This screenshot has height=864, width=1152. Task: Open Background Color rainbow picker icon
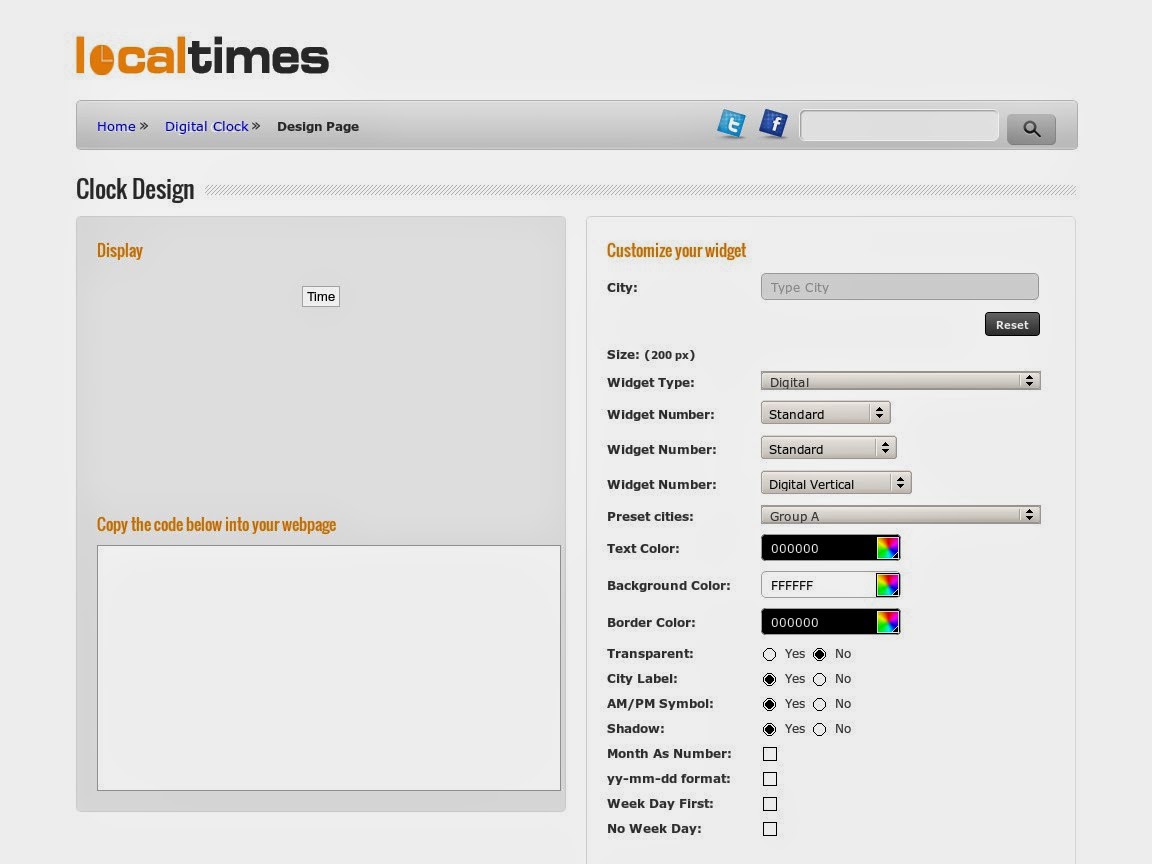[x=888, y=585]
